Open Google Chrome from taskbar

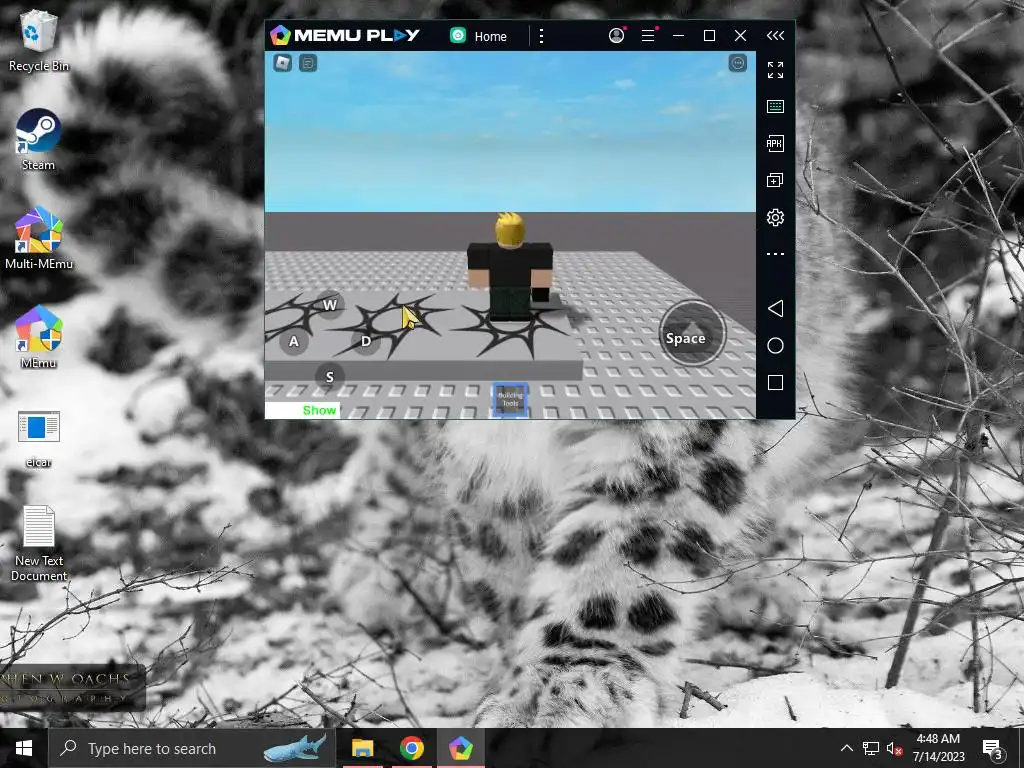tap(411, 748)
